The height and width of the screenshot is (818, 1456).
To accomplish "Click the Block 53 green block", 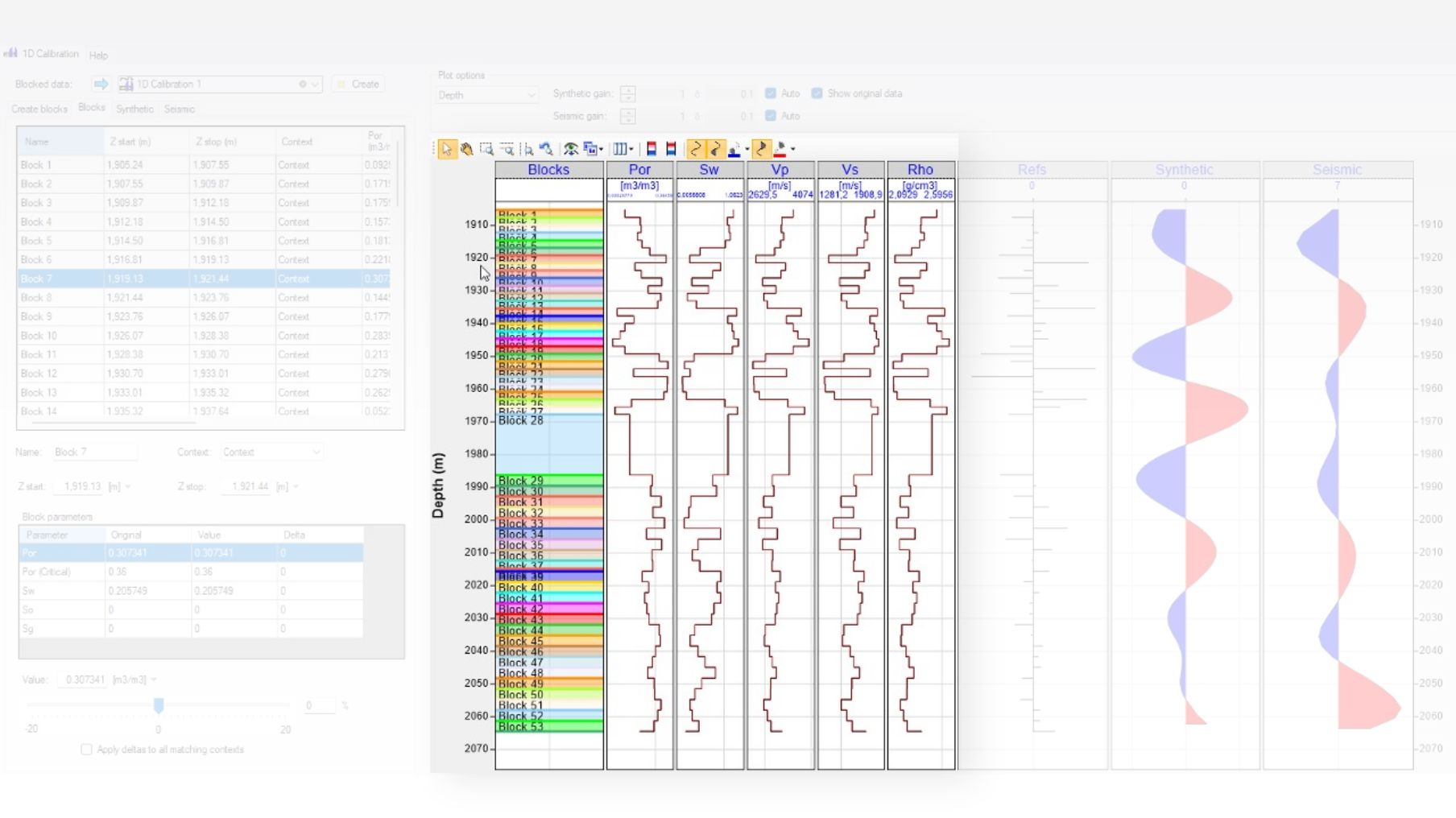I will coord(549,727).
